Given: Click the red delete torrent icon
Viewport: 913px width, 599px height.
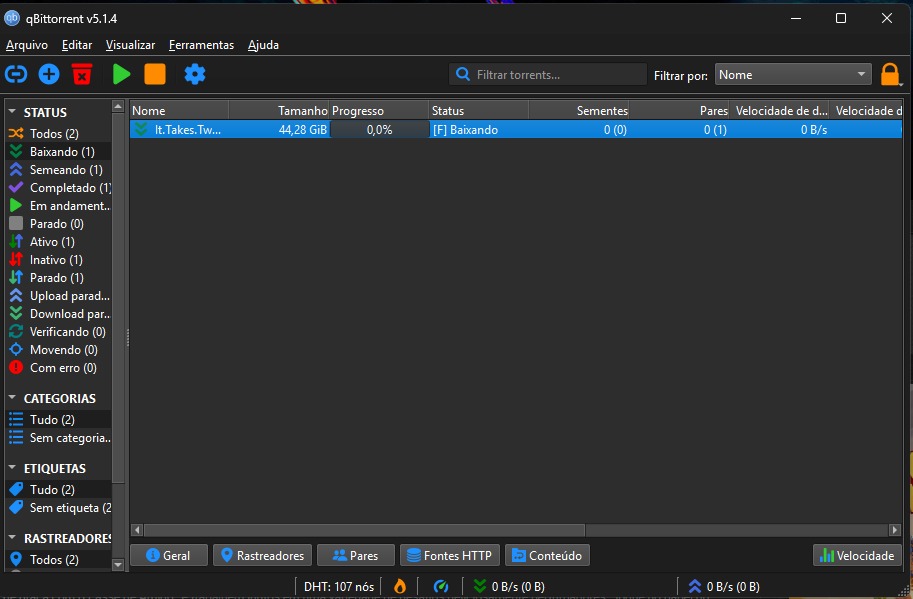Looking at the screenshot, I should (x=82, y=74).
